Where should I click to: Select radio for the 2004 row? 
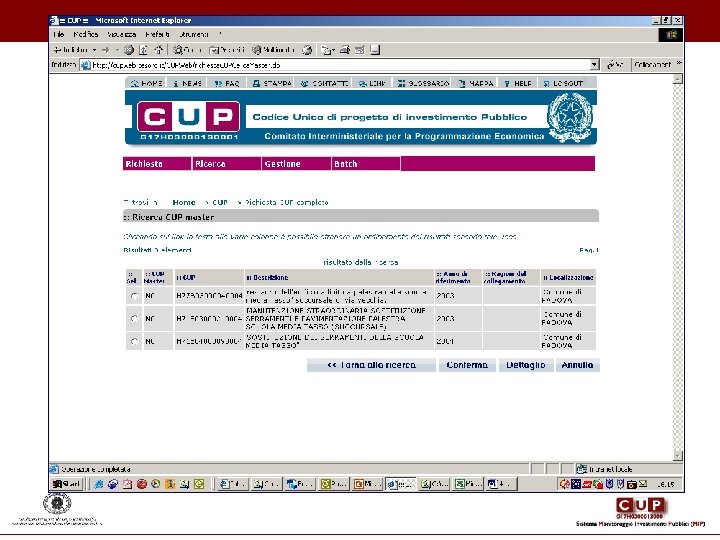134,341
